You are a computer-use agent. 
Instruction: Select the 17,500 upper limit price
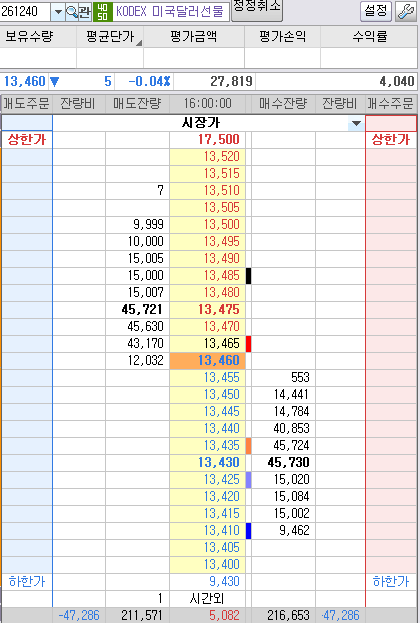pos(207,139)
